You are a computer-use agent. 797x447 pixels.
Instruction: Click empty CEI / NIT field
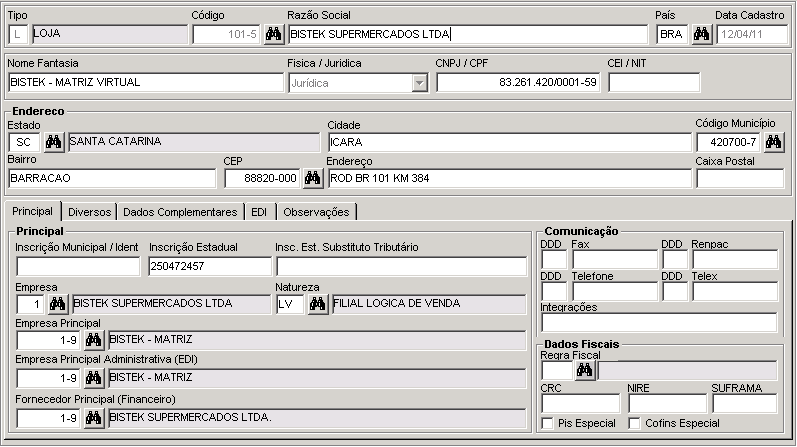(x=654, y=82)
